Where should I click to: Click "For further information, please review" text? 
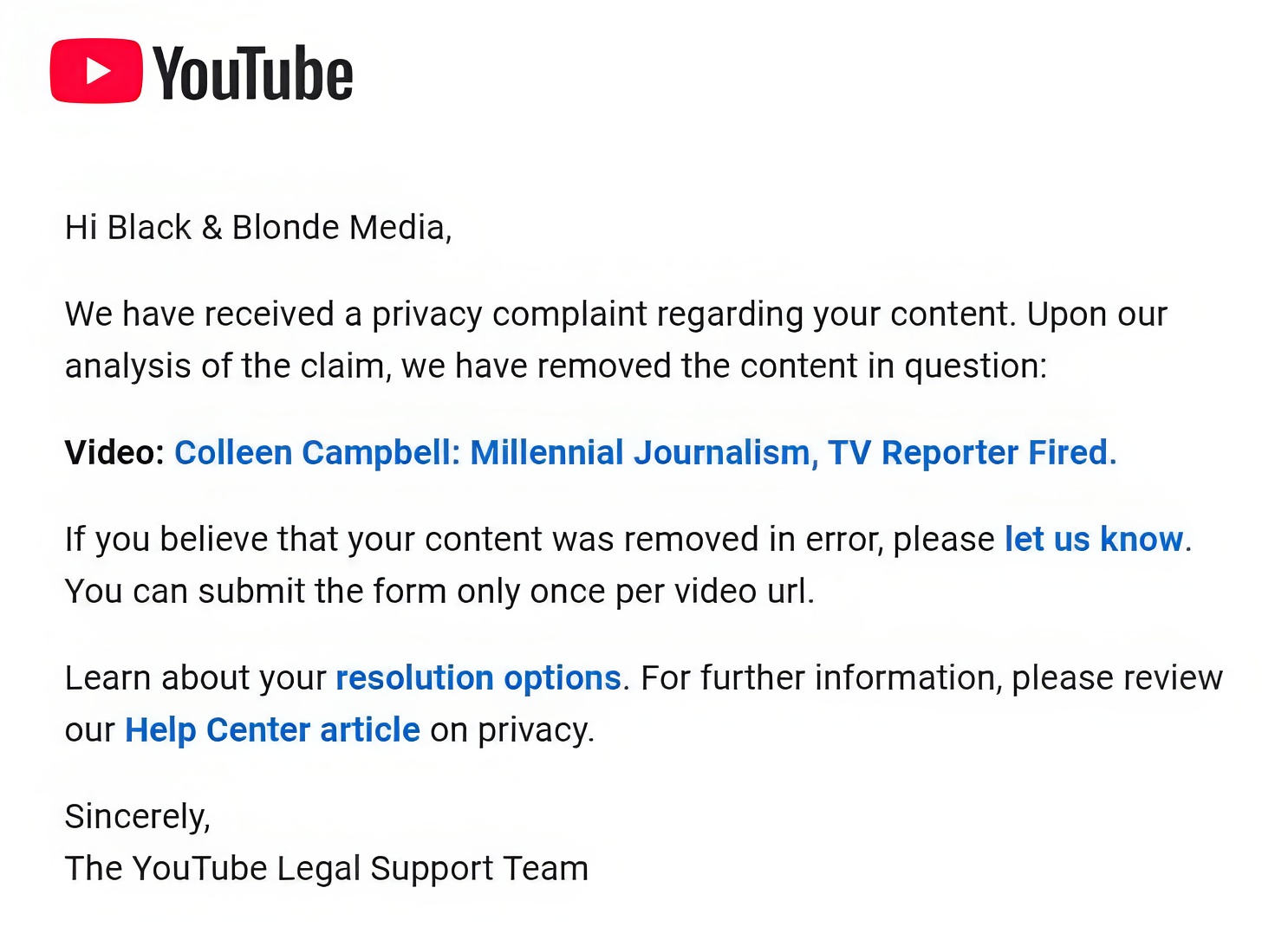tap(932, 678)
